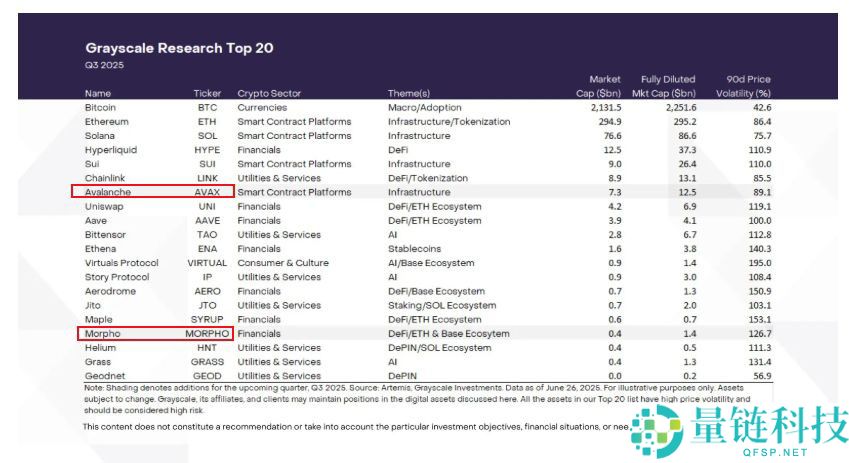Click the Crypto Sector column header
The width and height of the screenshot is (849, 463).
(x=269, y=93)
